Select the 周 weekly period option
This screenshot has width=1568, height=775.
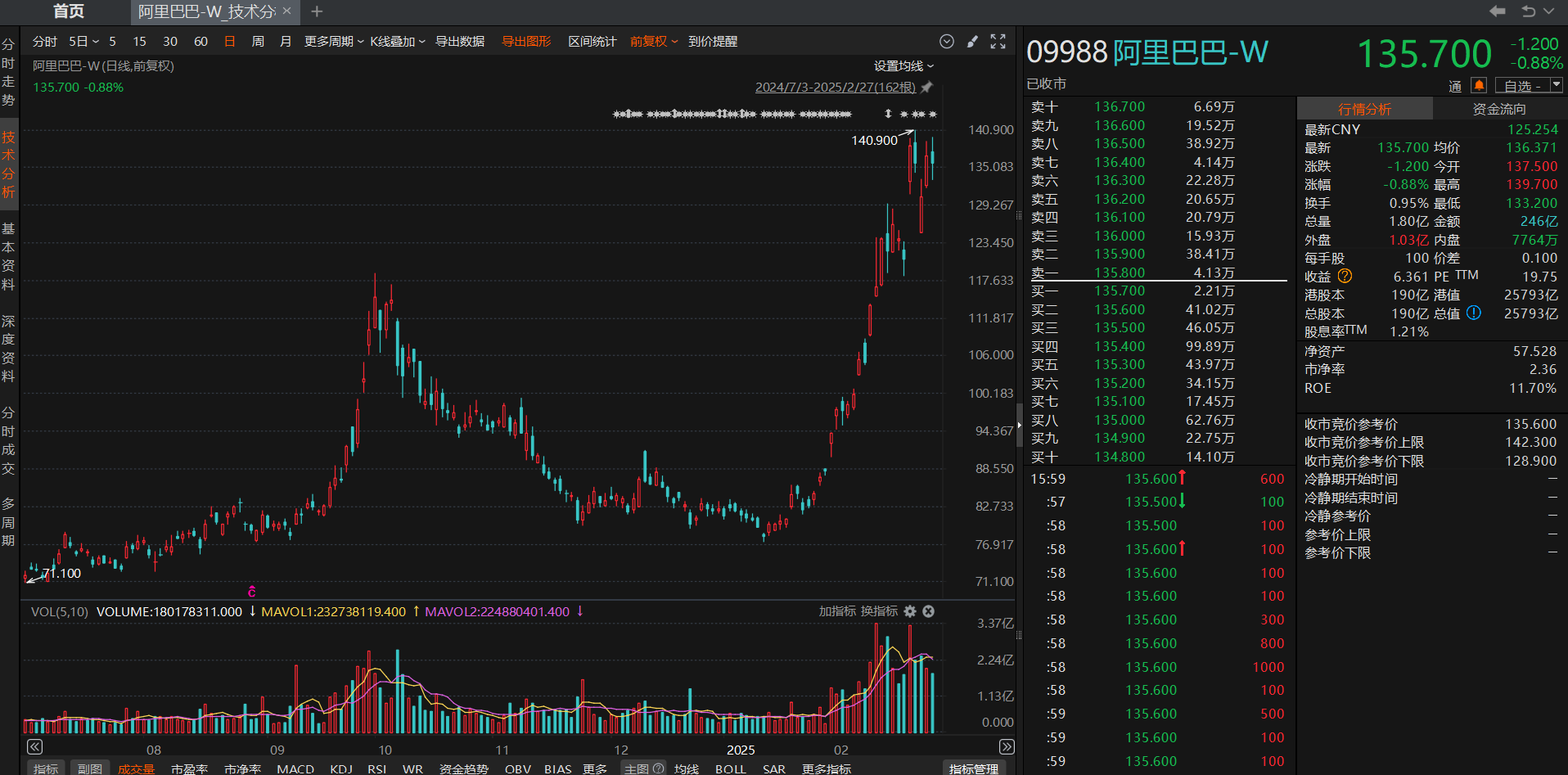click(258, 42)
